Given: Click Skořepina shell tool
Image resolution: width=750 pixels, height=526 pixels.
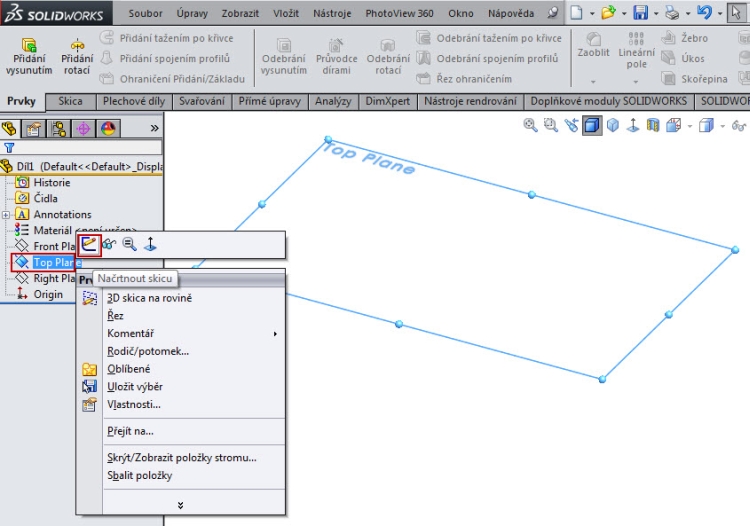Looking at the screenshot, I should point(695,78).
